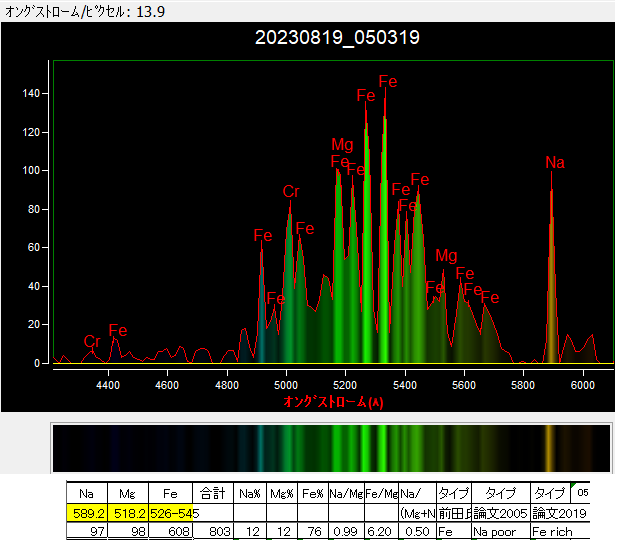The height and width of the screenshot is (540, 620).
Task: Click the chart title 20230819_050319
Action: 337,38
